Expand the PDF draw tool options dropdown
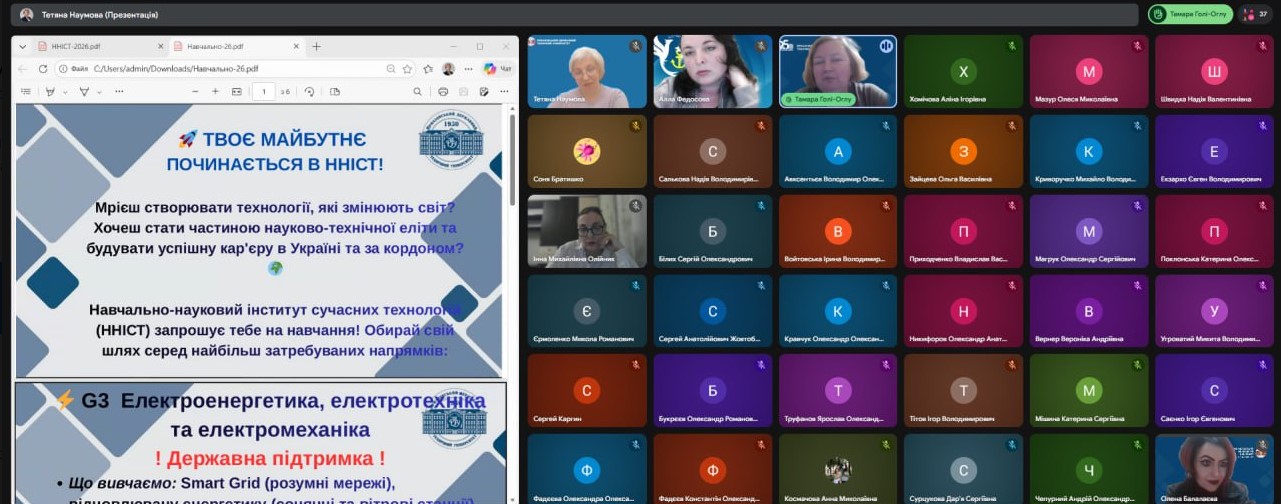Viewport: 1281px width, 504px height. [x=99, y=92]
